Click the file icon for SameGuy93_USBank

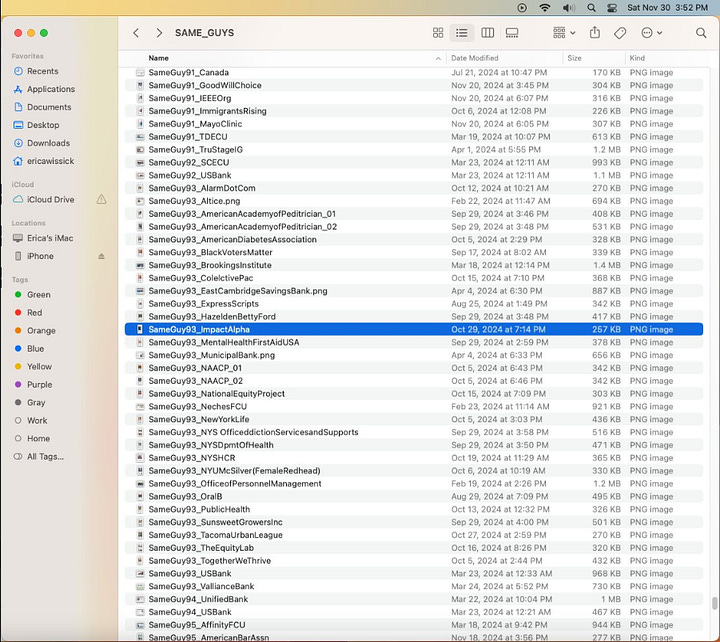tap(140, 574)
